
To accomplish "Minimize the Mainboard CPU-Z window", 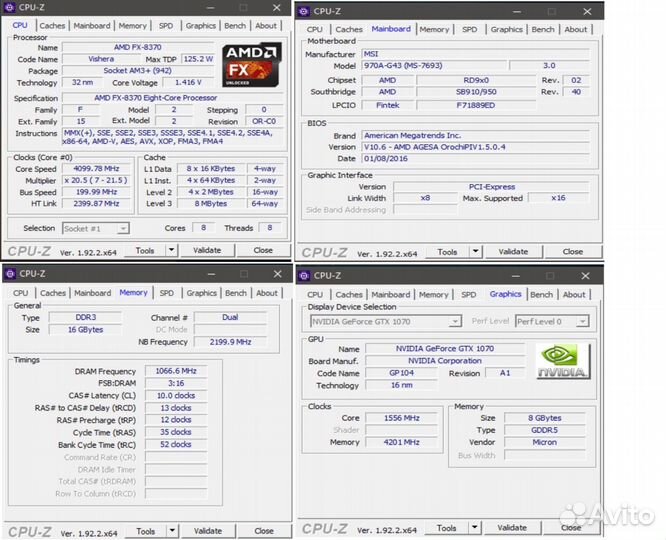I will coord(517,12).
